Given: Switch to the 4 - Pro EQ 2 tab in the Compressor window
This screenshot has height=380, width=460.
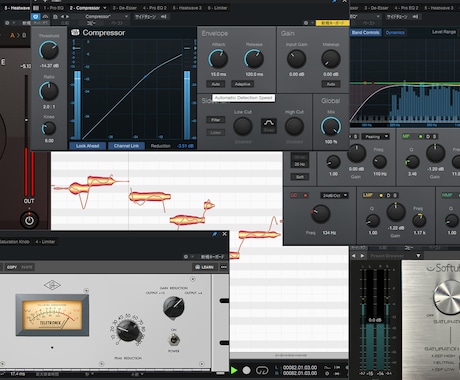Looking at the screenshot, I should tap(155, 8).
